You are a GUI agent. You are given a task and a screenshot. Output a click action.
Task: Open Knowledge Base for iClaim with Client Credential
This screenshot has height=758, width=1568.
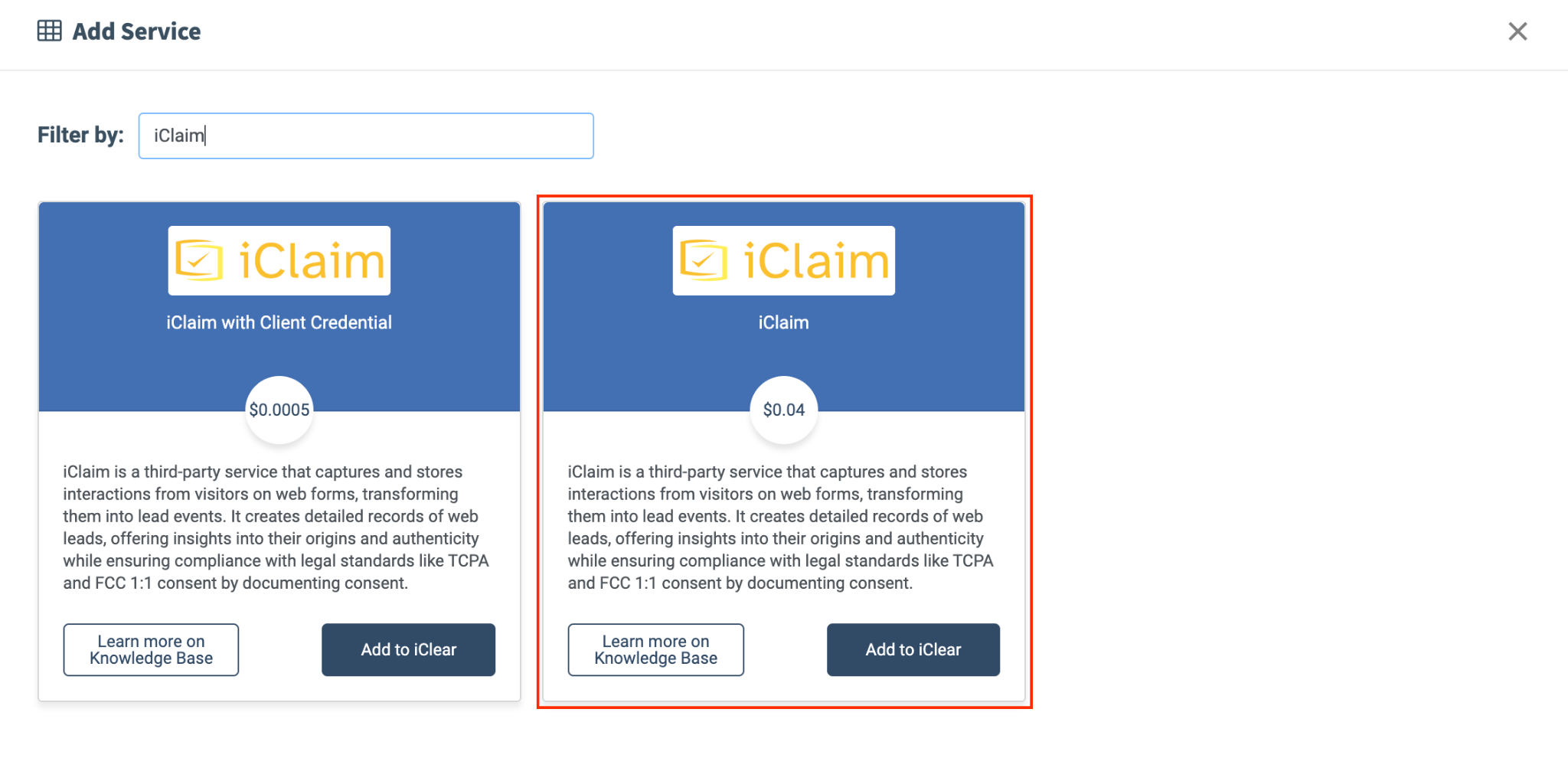(x=151, y=649)
